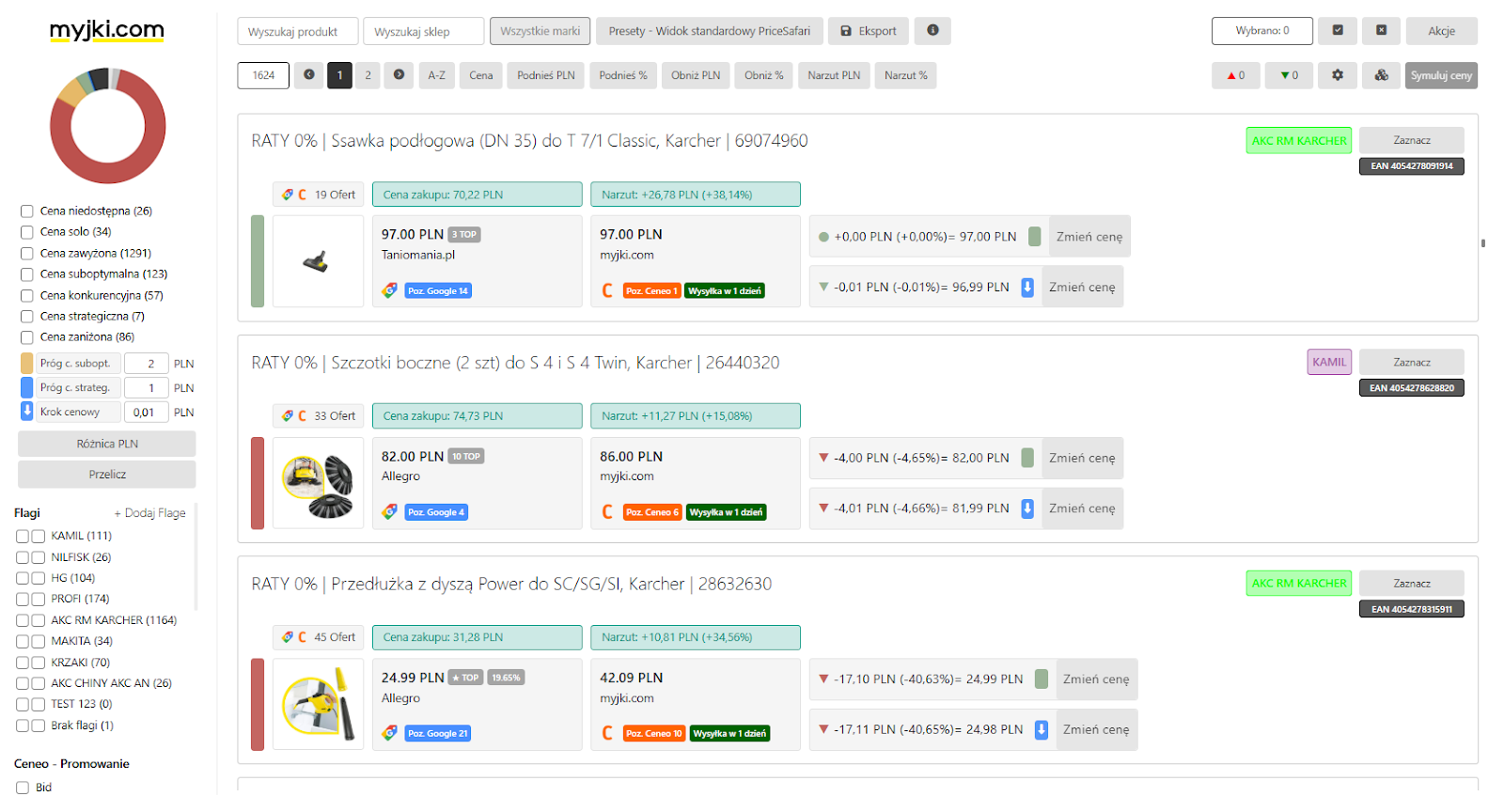Enable the Bid checkbox under Ceneo Promowanie
Viewport: 1504px width, 812px height.
click(x=23, y=789)
